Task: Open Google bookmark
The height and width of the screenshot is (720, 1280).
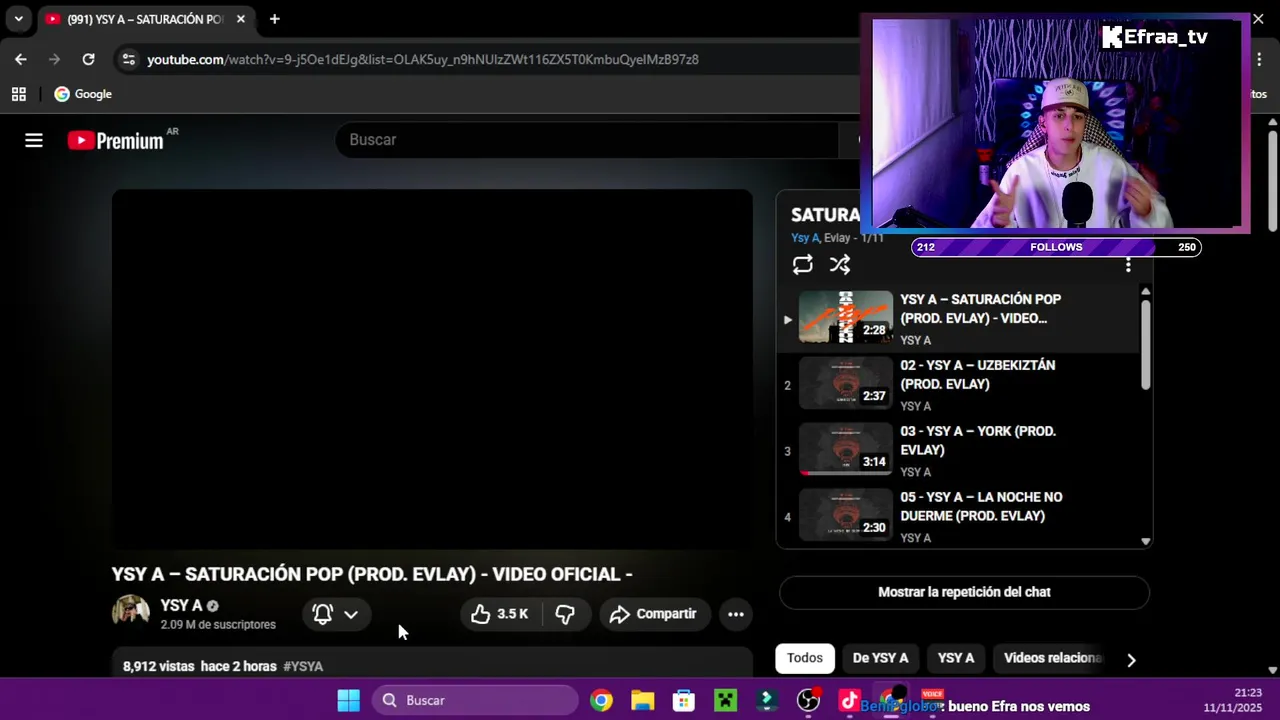Action: 83,94
